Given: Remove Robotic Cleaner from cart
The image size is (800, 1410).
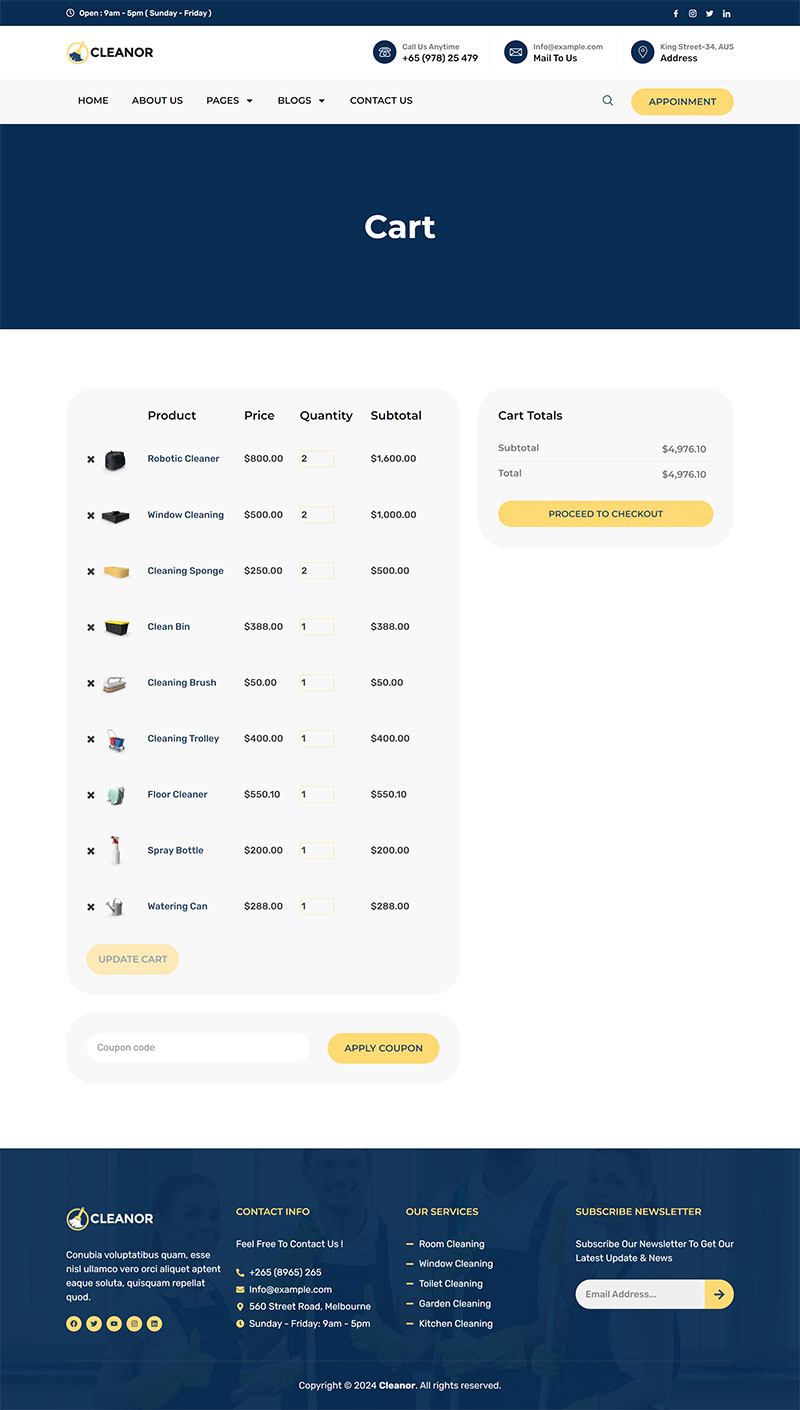Looking at the screenshot, I should (x=91, y=460).
